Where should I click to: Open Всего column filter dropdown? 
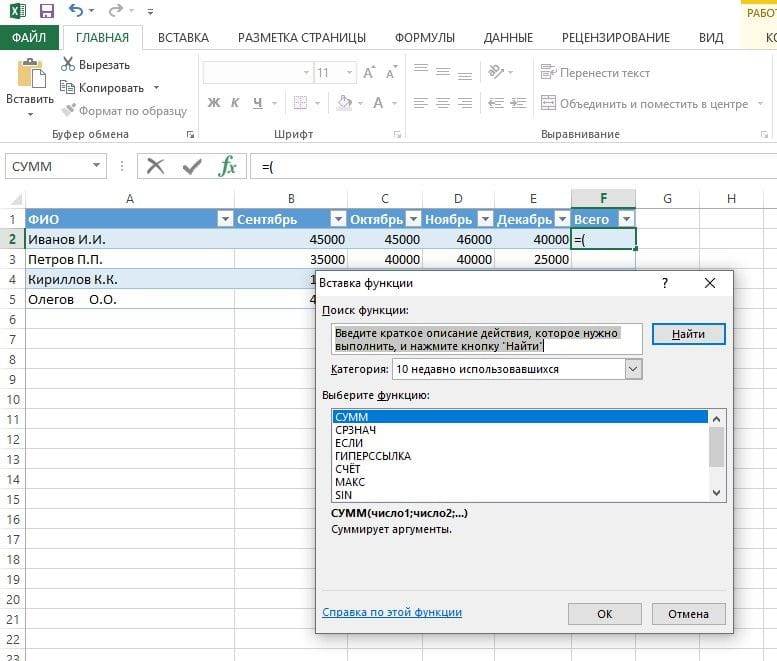pyautogui.click(x=626, y=219)
